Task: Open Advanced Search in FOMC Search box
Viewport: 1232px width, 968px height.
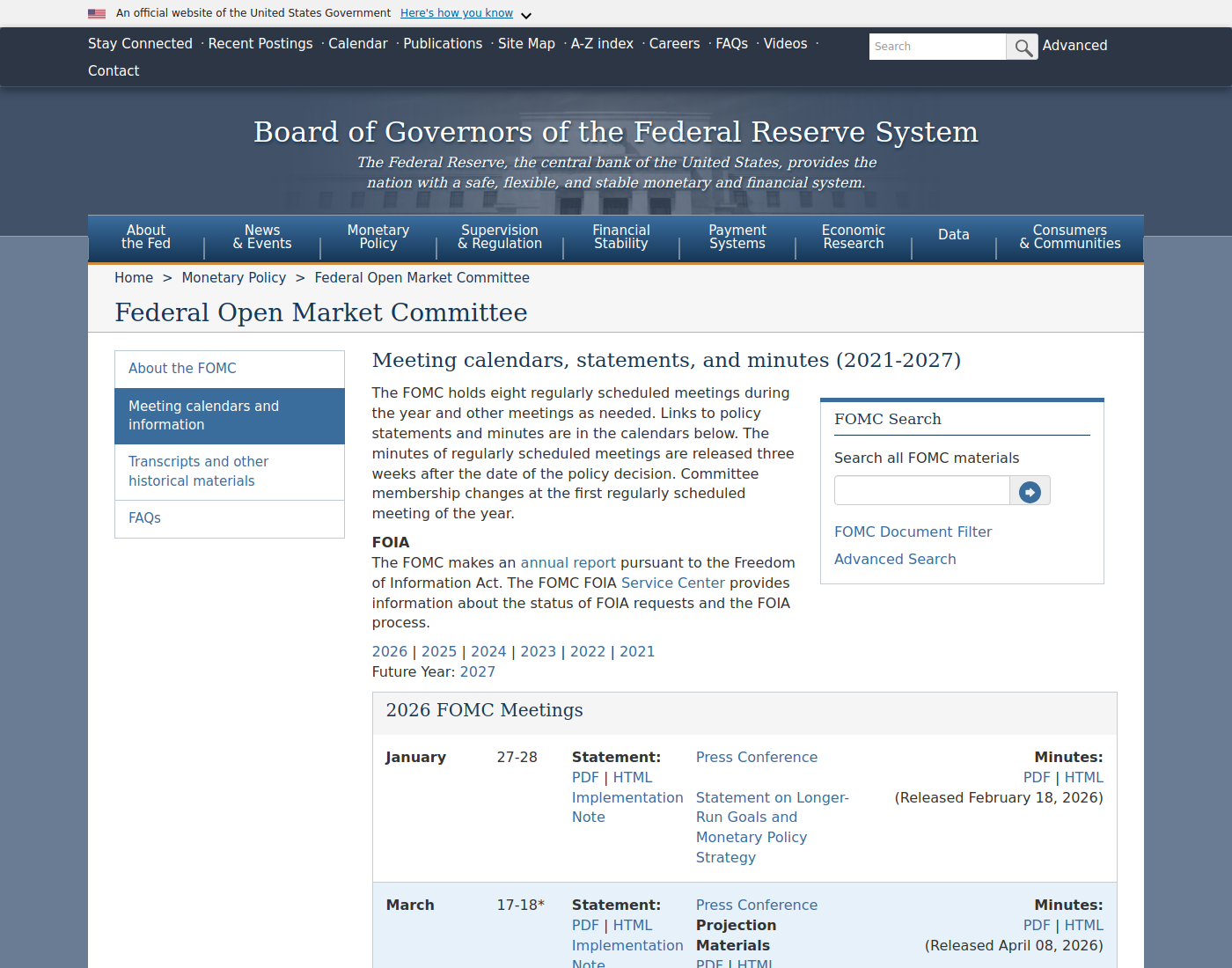Action: point(895,560)
